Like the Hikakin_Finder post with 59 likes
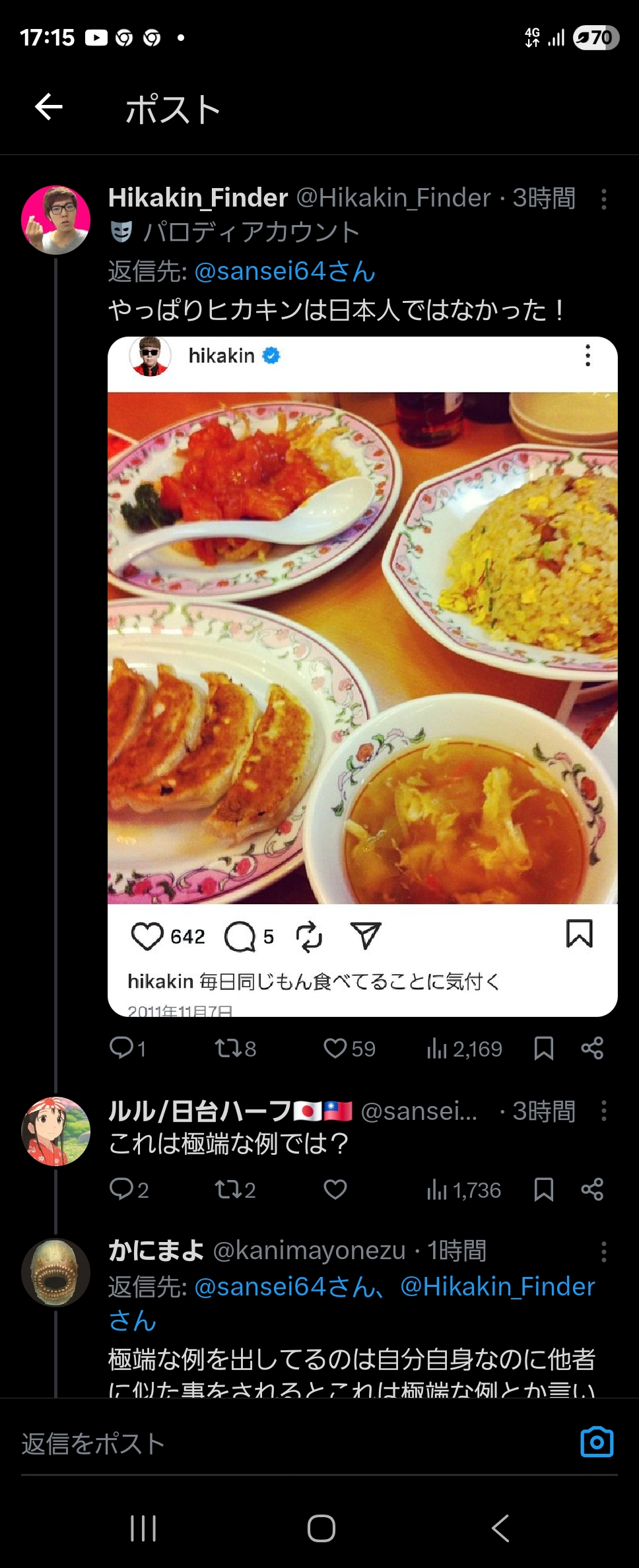Viewport: 639px width, 1568px height. click(335, 1048)
